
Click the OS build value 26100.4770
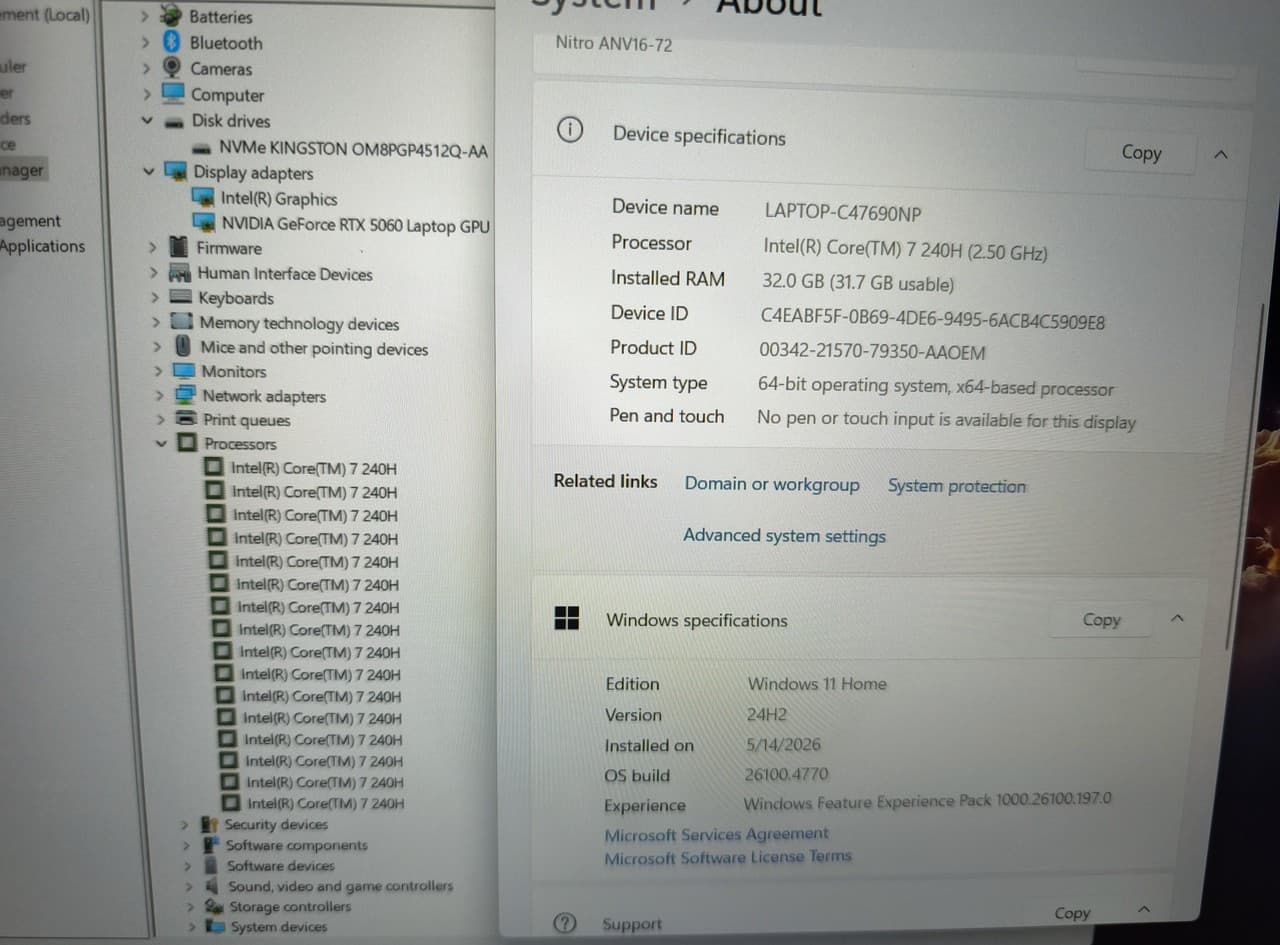point(786,774)
